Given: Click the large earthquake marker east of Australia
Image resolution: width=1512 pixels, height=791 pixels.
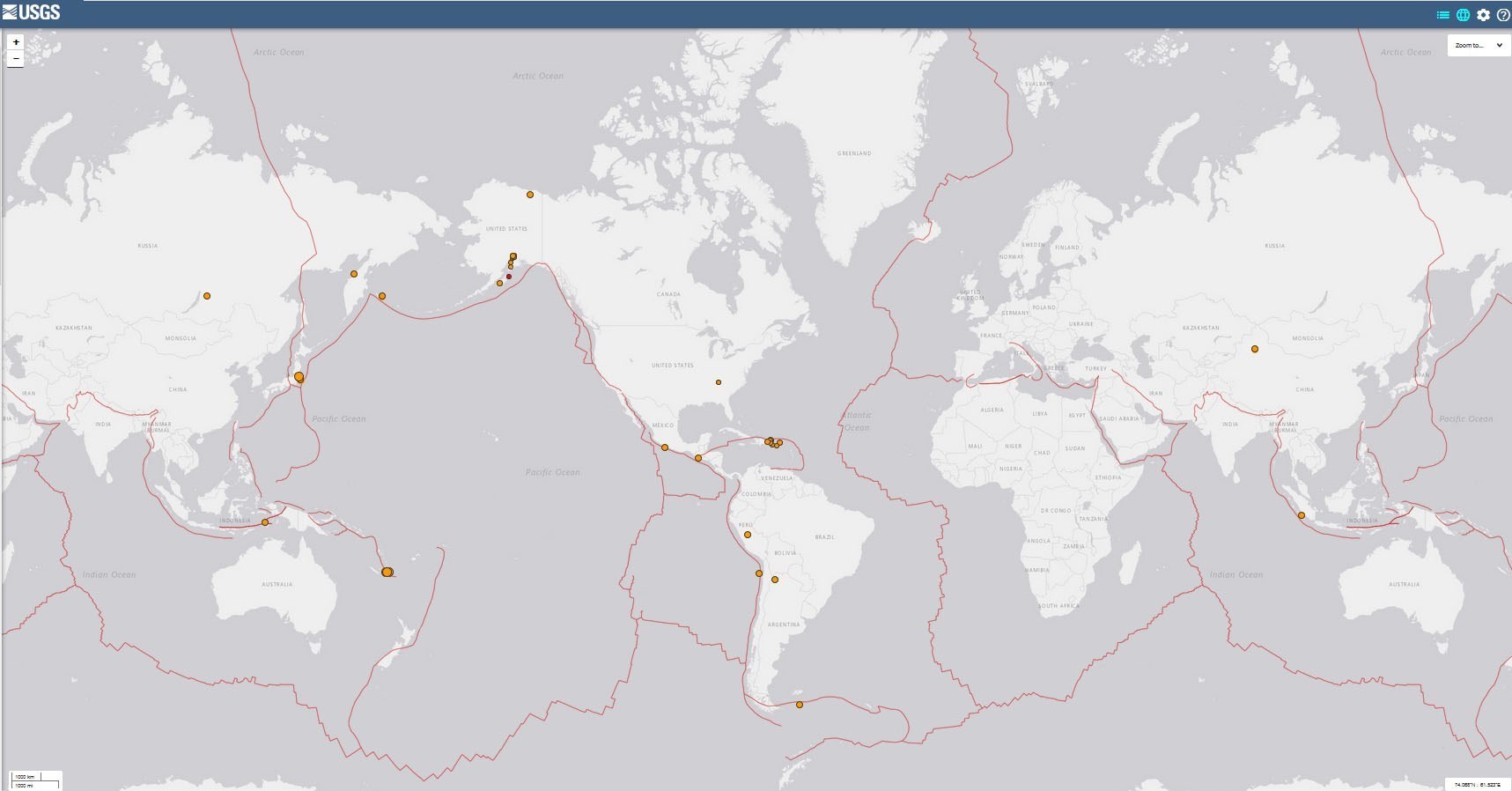Looking at the screenshot, I should point(387,573).
